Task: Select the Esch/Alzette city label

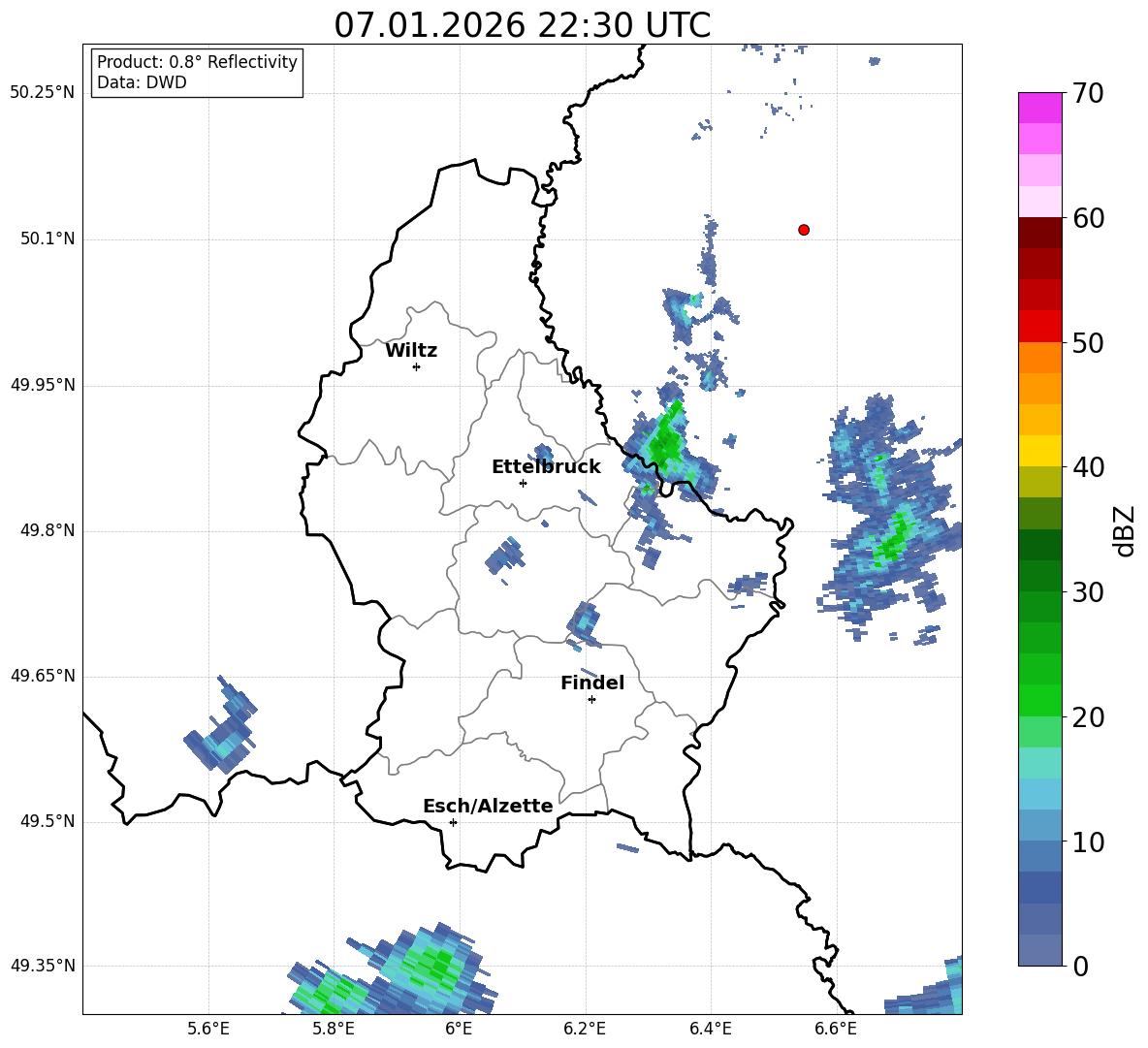Action: coord(488,806)
